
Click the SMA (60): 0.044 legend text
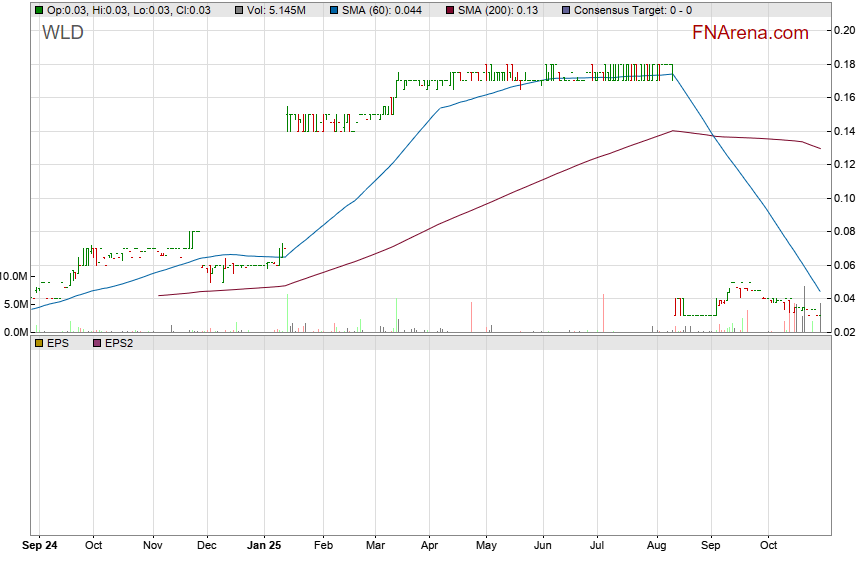[x=383, y=10]
